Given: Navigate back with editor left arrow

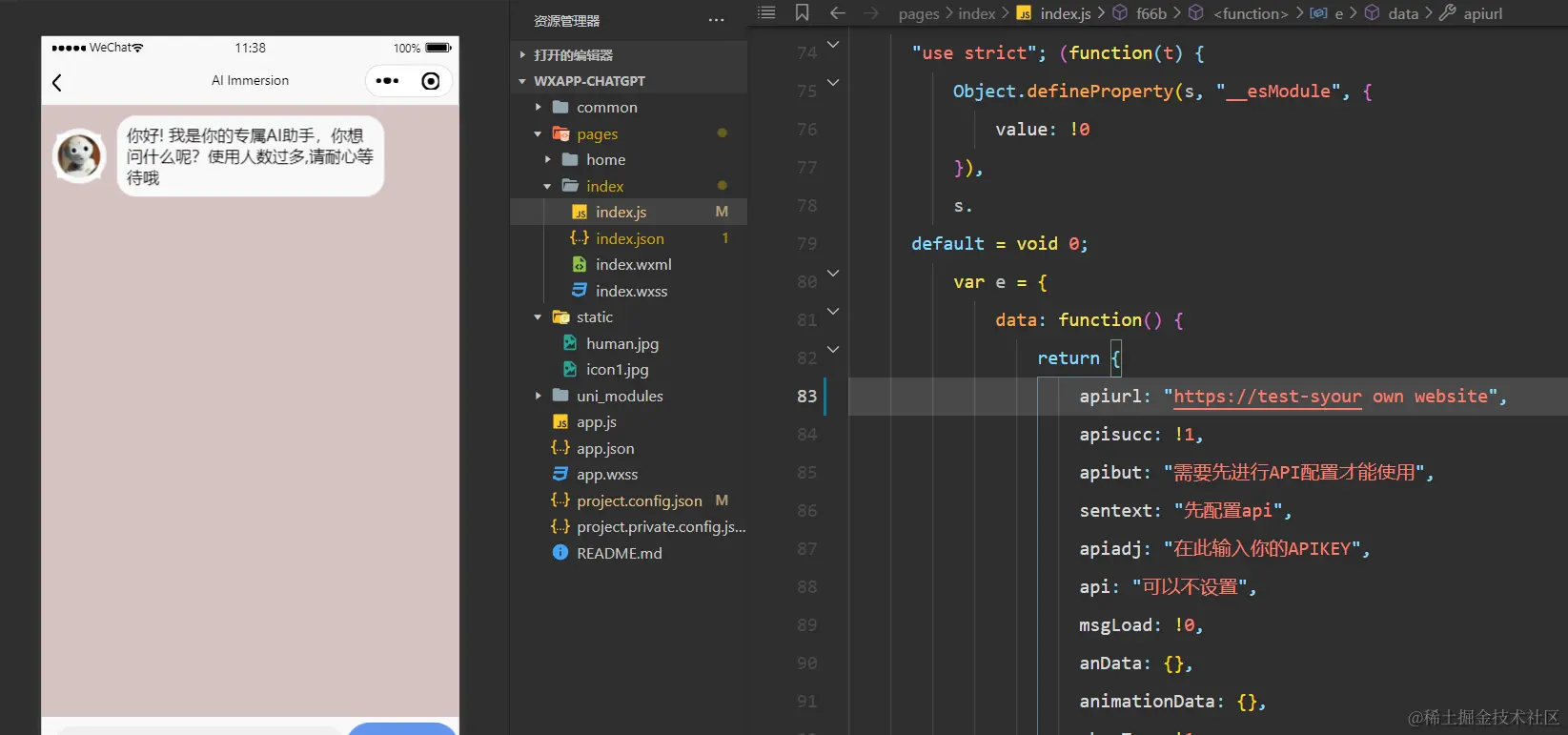Looking at the screenshot, I should coord(838,12).
